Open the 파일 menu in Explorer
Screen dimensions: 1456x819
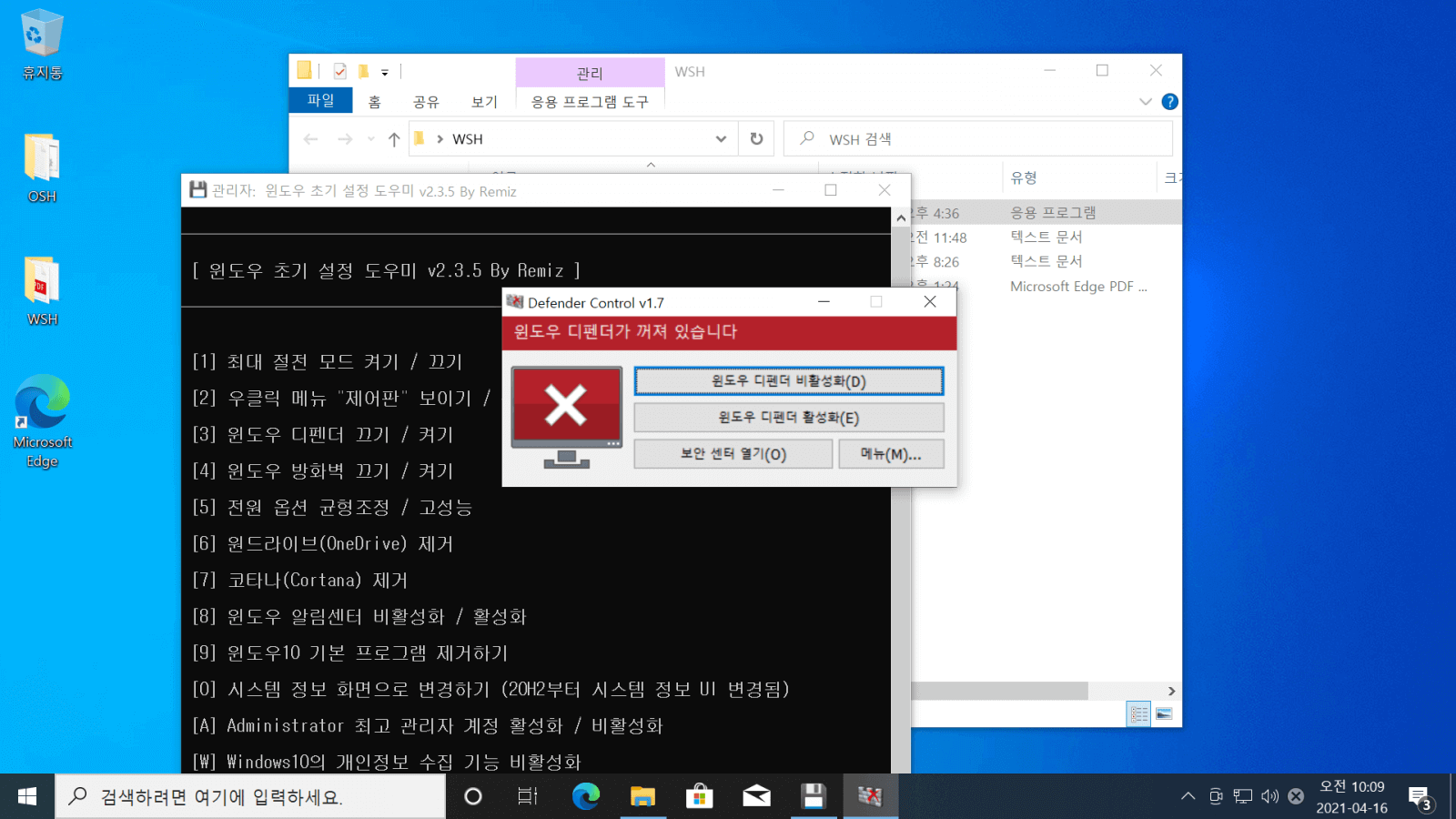tap(320, 101)
